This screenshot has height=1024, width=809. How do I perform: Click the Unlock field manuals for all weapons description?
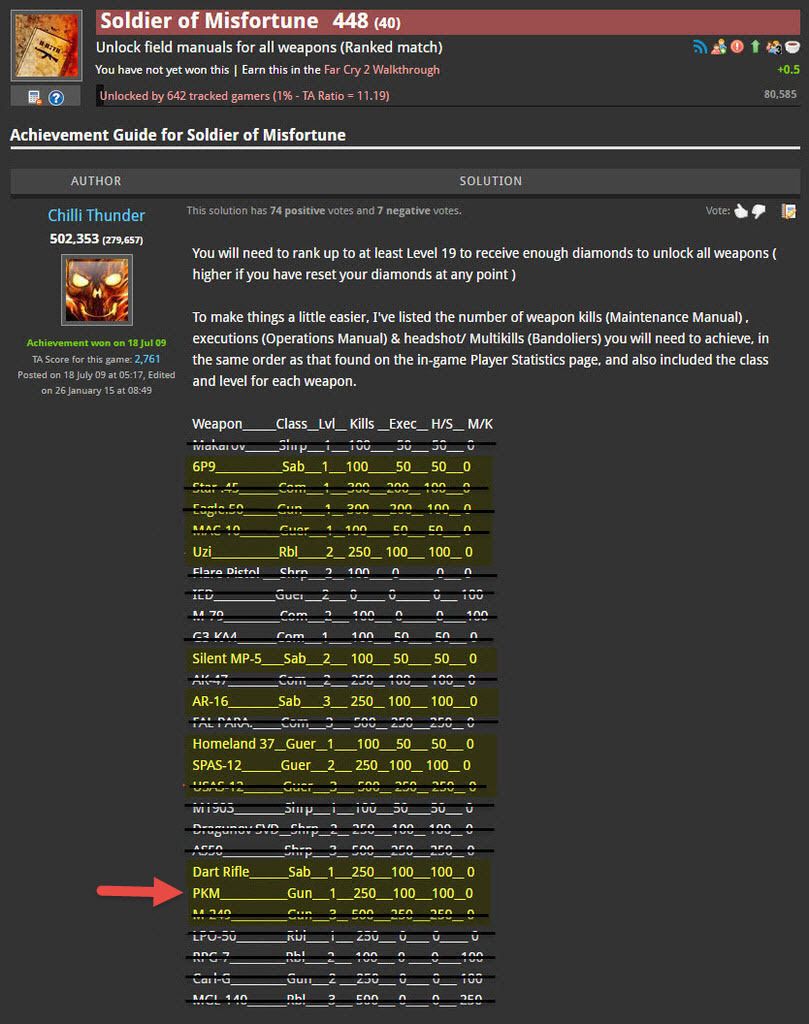(269, 47)
